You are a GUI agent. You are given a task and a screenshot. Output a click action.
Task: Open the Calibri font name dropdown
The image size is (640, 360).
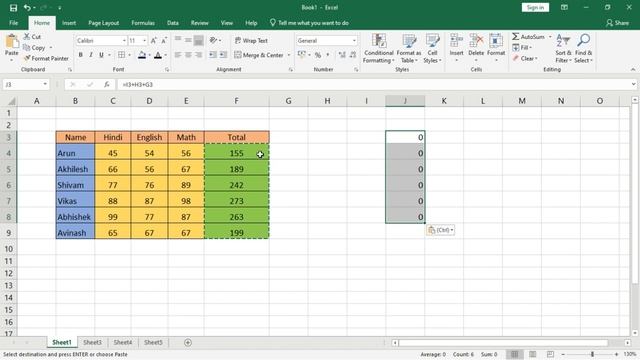124,41
